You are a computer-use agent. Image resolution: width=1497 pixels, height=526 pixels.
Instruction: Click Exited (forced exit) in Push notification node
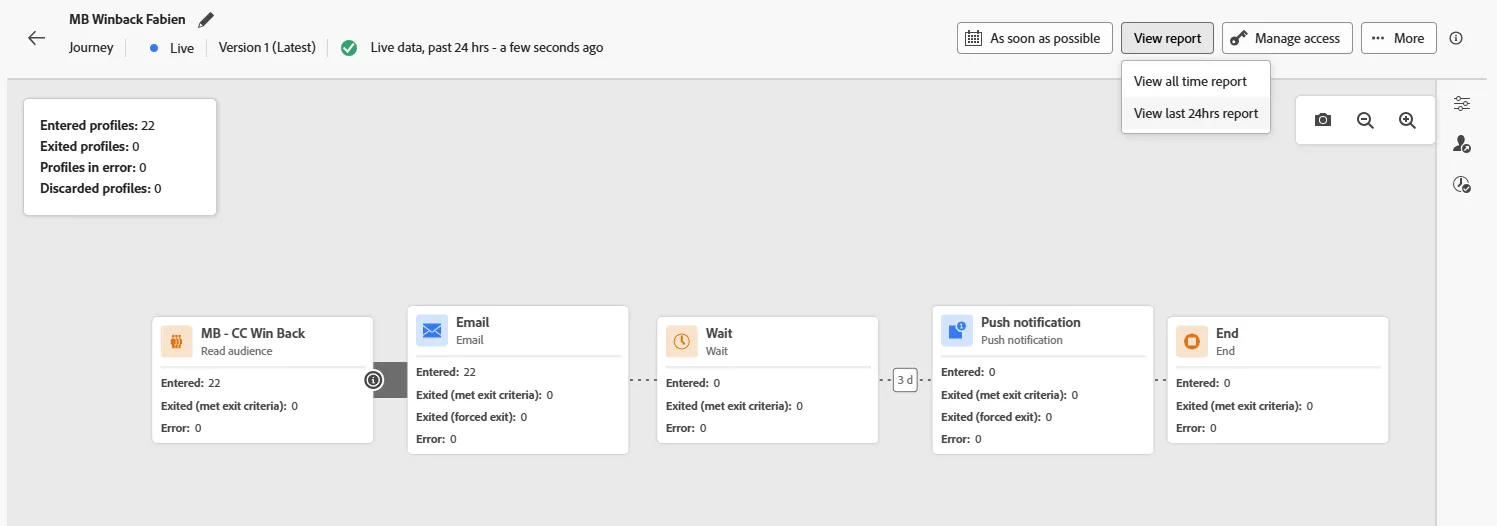[996, 417]
